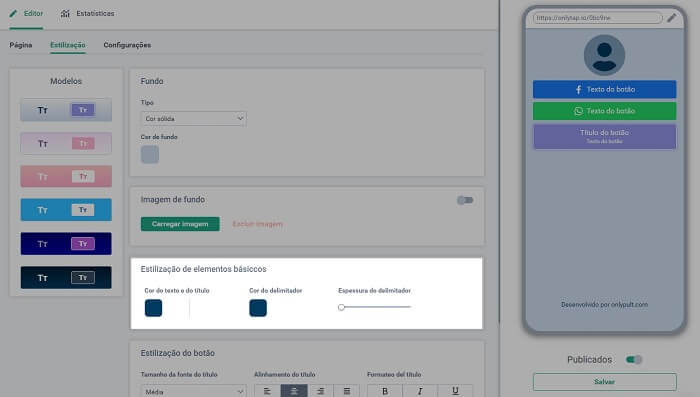Click the Espessura do delimitador slider handle

tap(342, 307)
